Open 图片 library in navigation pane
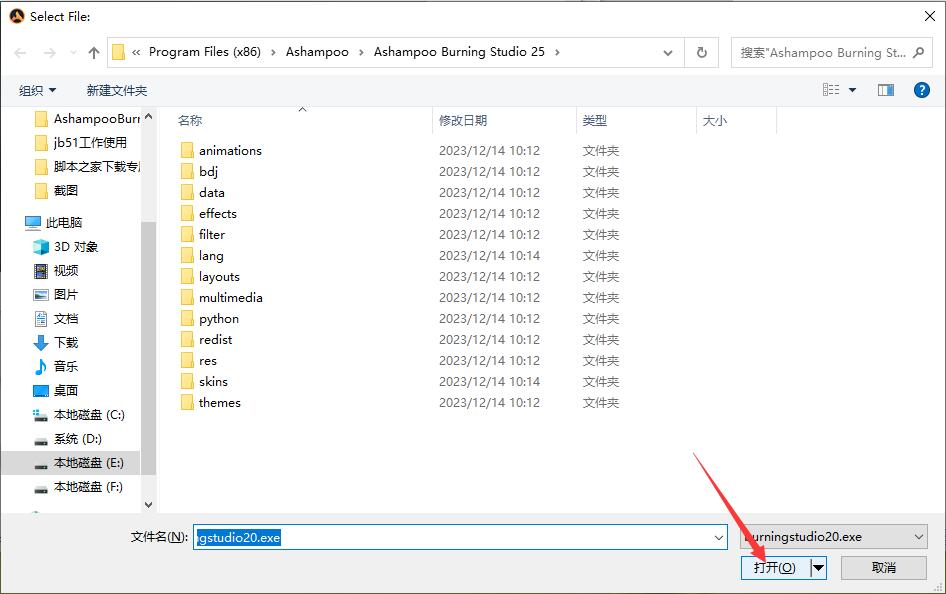 tap(56, 295)
